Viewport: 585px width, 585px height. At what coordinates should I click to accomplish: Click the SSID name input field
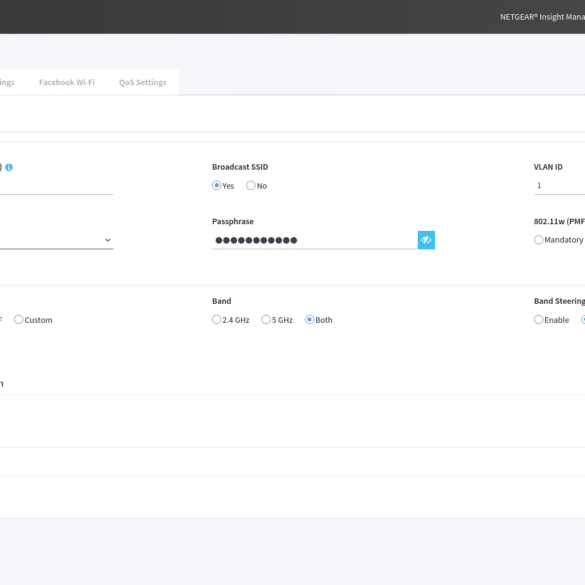coord(56,185)
